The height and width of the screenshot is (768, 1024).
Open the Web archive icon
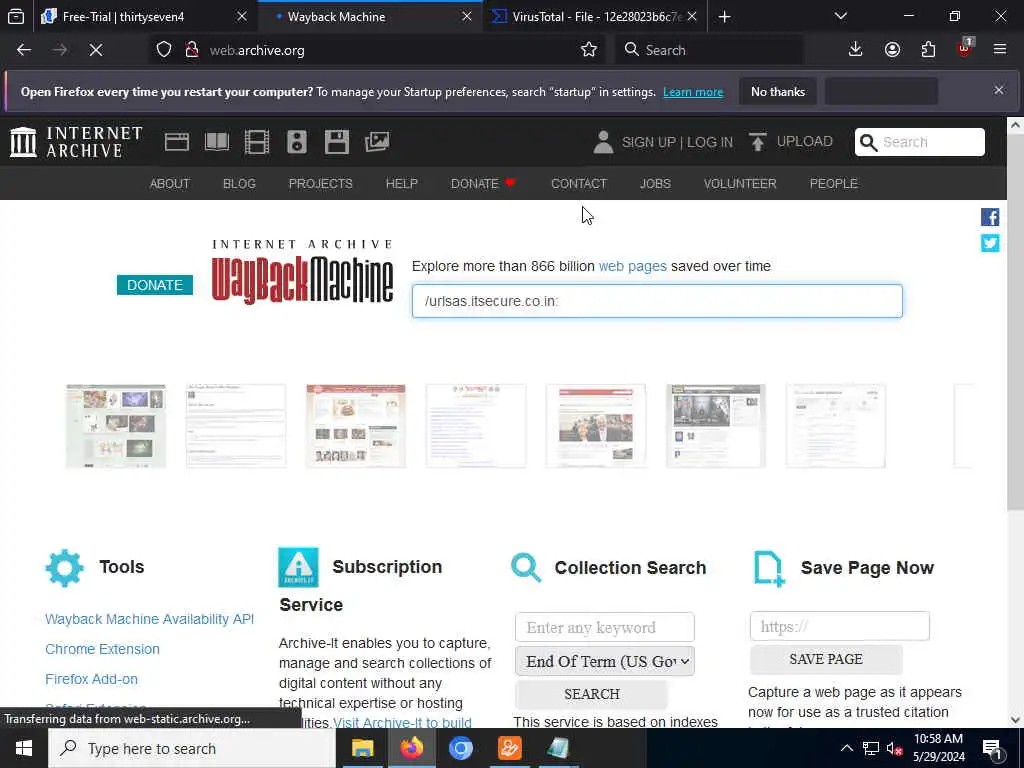click(177, 142)
